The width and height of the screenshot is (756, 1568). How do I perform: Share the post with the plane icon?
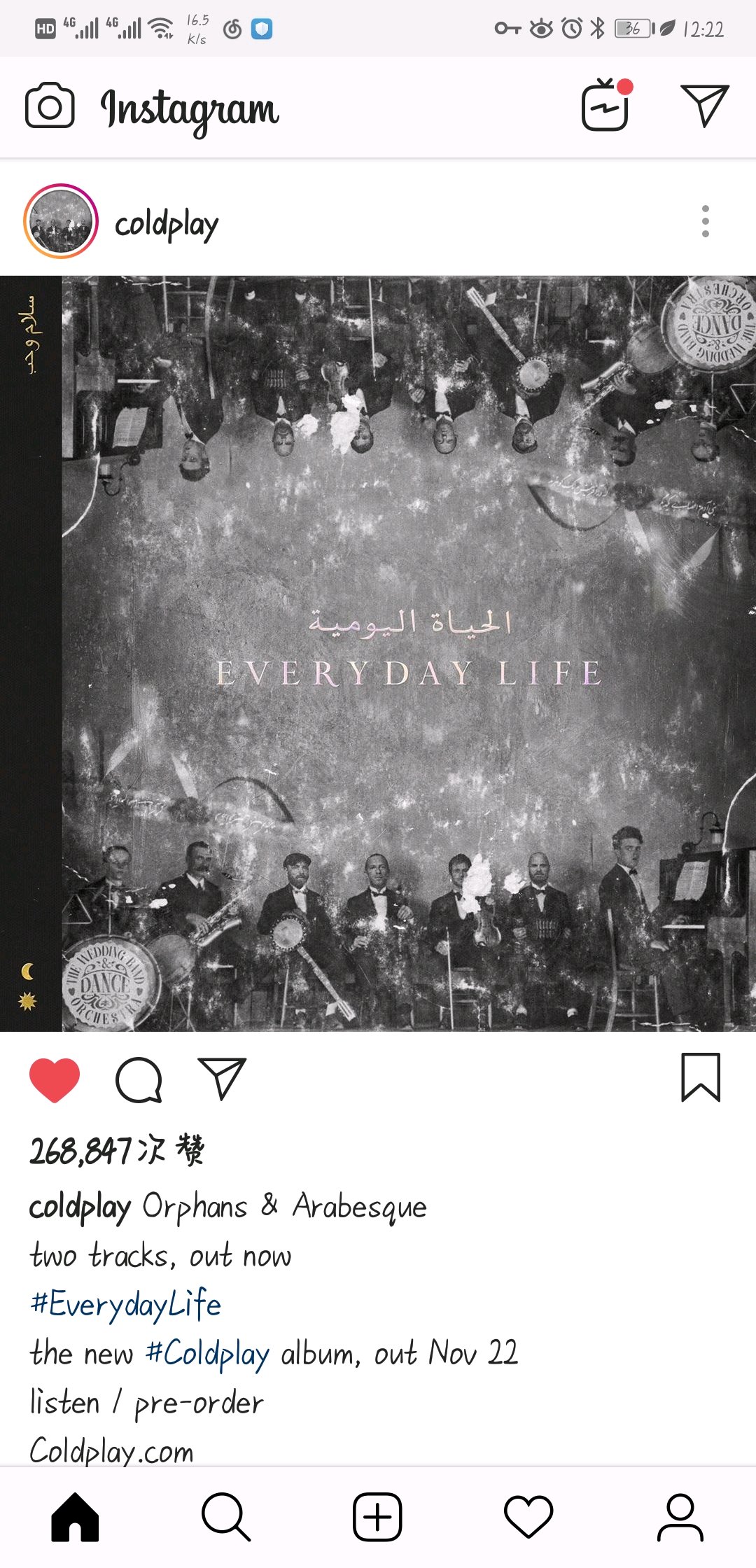tap(222, 1078)
